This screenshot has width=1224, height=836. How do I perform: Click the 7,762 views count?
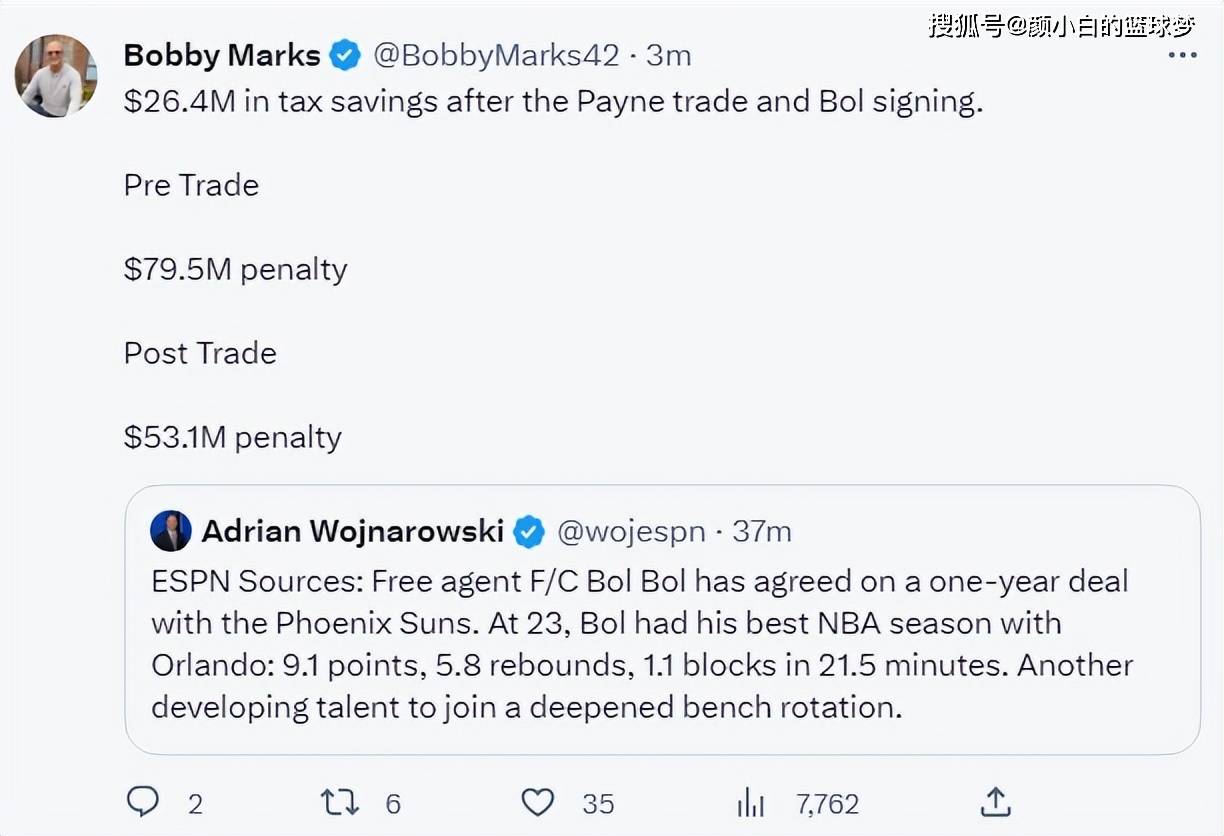827,803
